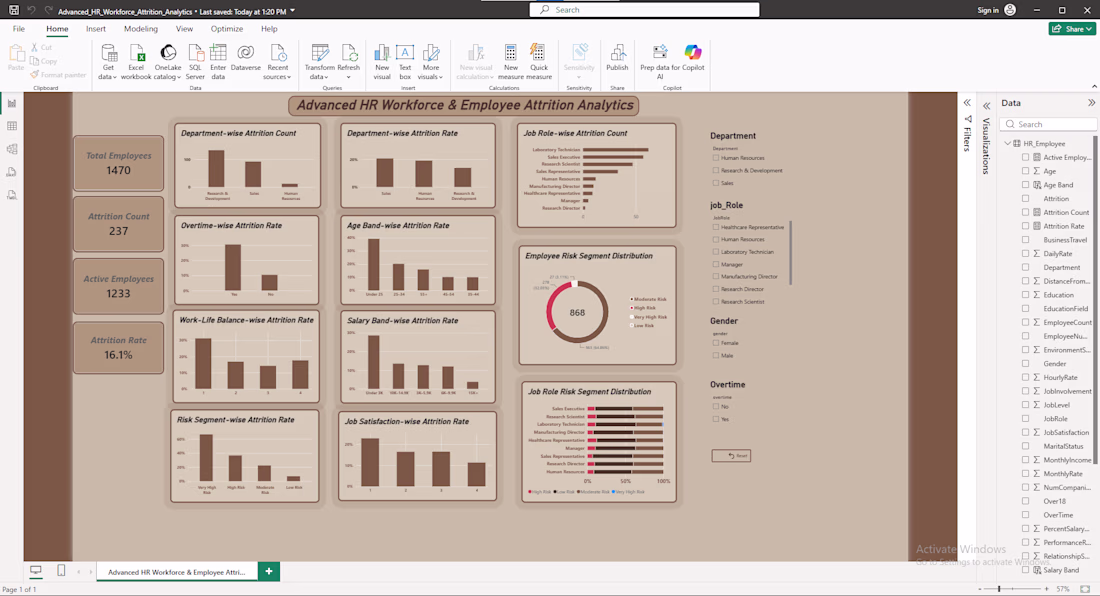Open the Modeling ribbon tab

tap(140, 29)
